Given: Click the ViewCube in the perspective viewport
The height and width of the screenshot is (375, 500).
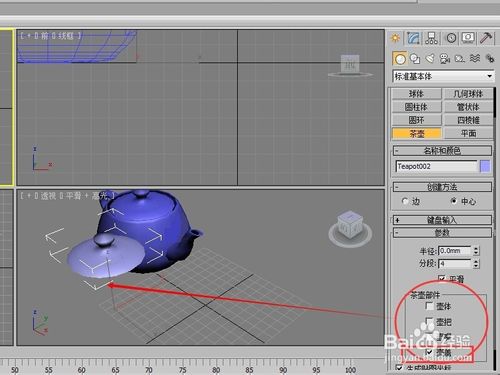Looking at the screenshot, I should click(x=349, y=225).
